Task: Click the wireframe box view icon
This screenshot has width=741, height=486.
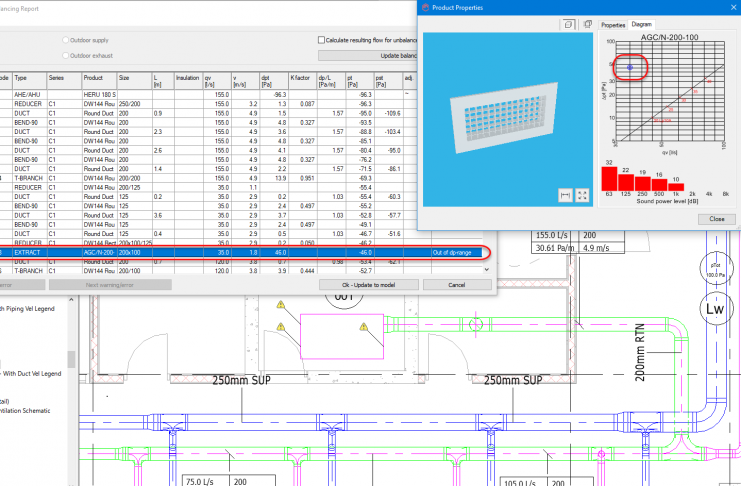Action: click(587, 23)
